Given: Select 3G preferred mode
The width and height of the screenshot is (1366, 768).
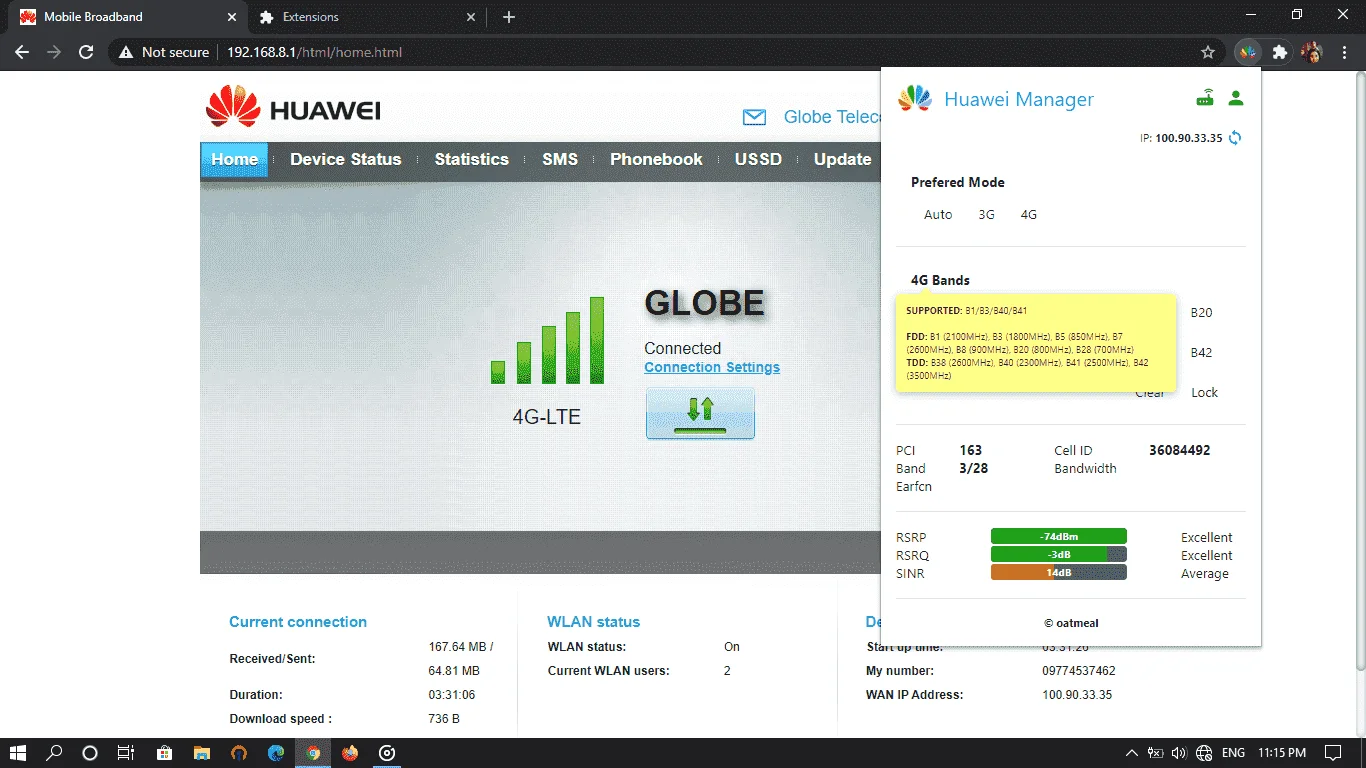Looking at the screenshot, I should tap(986, 214).
